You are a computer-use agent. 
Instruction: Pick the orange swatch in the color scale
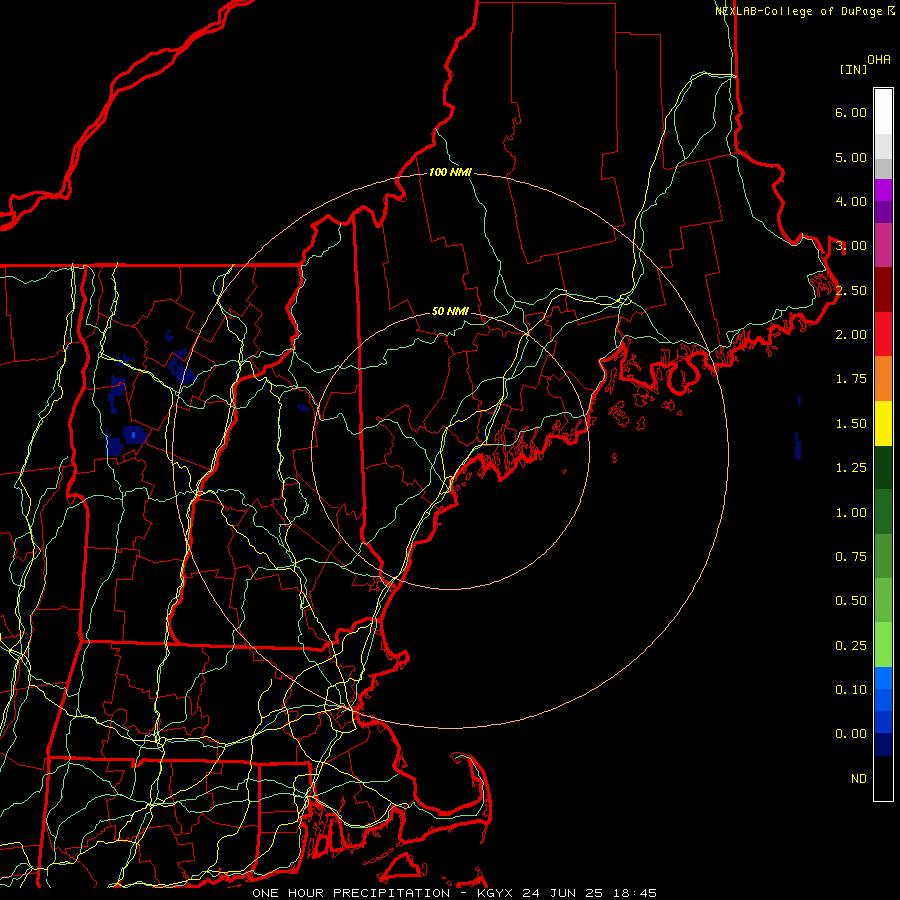pyautogui.click(x=883, y=378)
